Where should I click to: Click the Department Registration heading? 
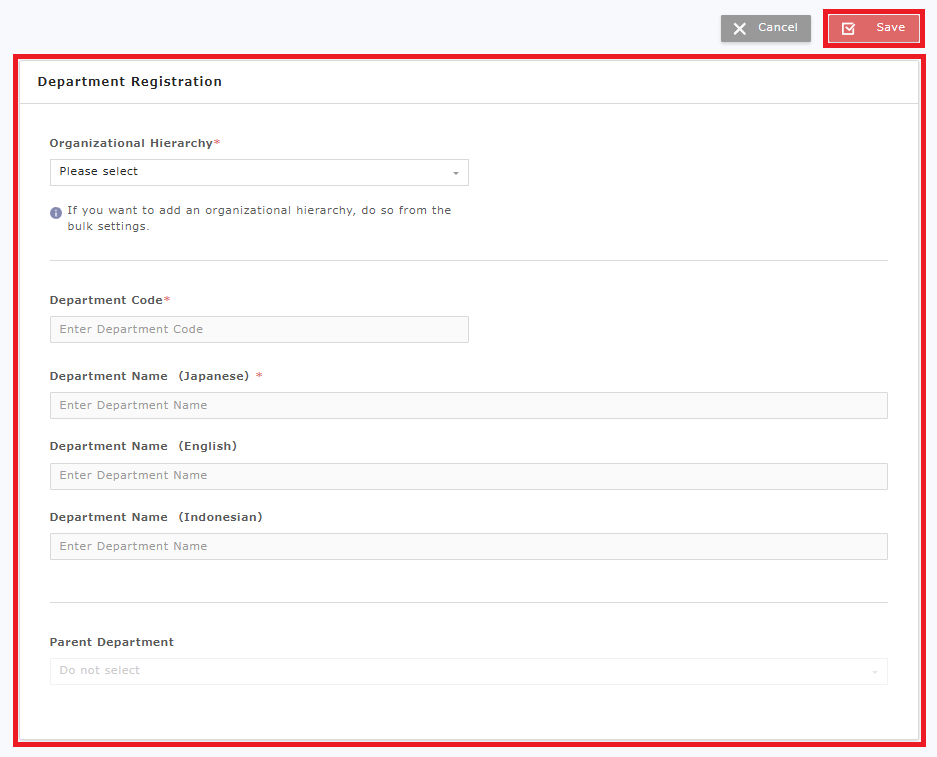tap(130, 82)
